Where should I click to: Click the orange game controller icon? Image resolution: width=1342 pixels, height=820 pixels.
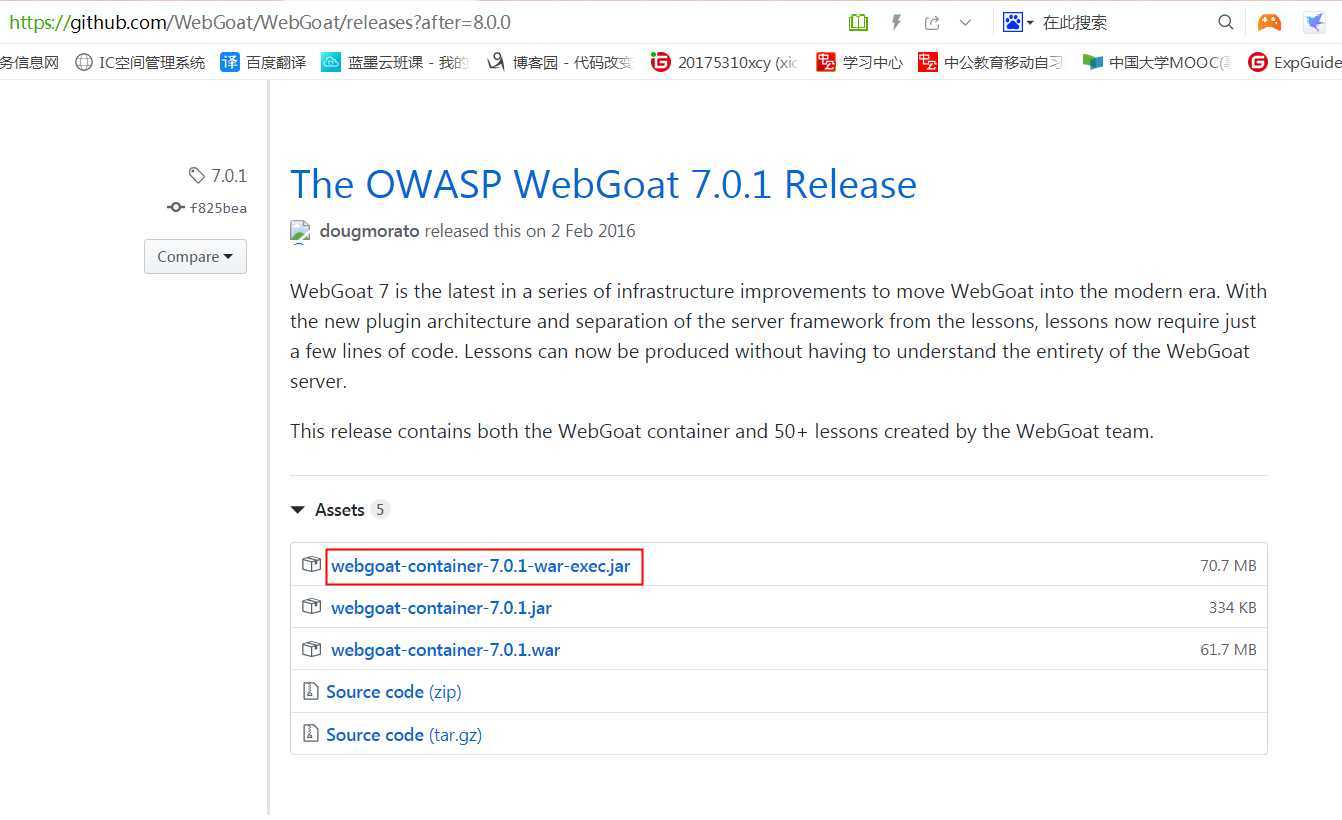click(x=1269, y=22)
